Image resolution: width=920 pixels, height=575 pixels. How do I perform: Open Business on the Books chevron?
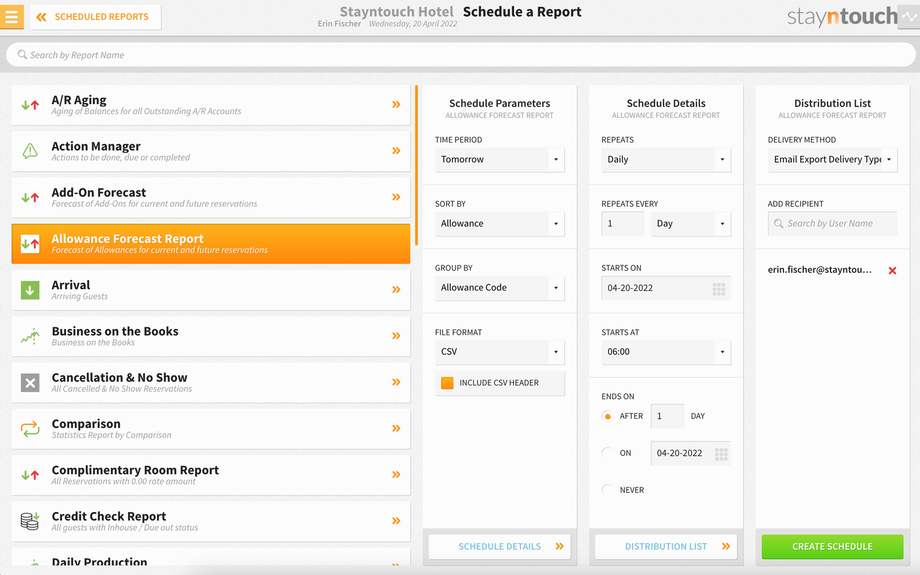click(x=397, y=336)
